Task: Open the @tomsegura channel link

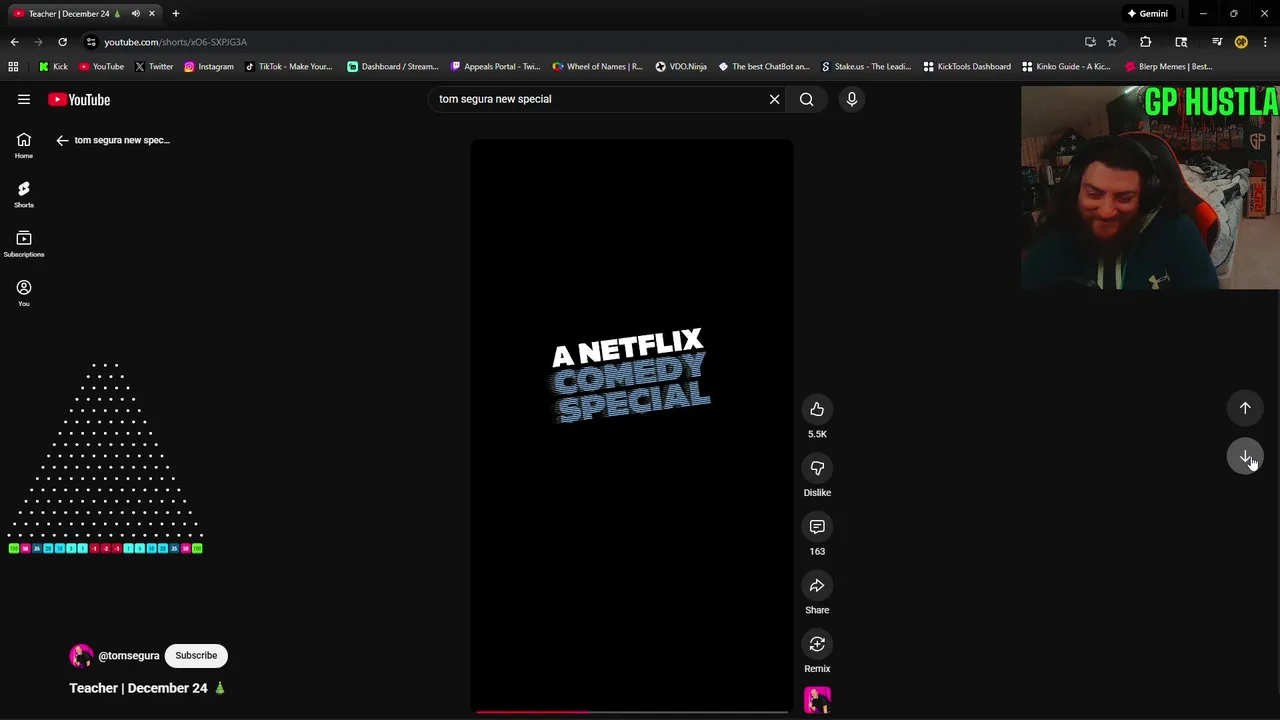Action: click(129, 656)
